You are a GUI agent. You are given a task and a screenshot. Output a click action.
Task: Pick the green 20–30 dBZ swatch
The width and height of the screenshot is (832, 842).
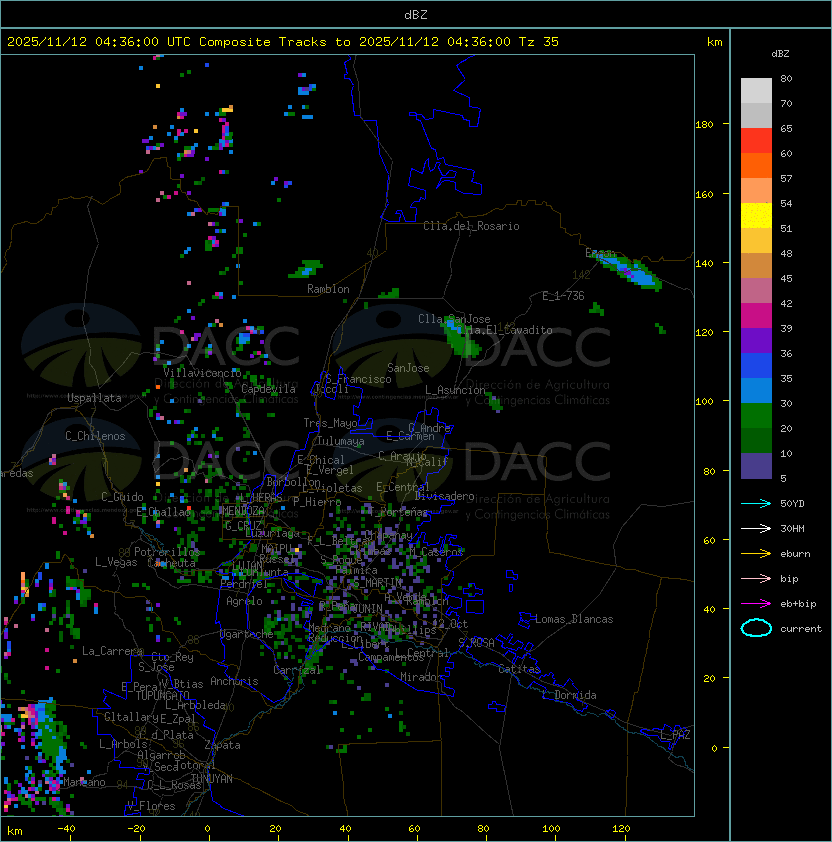click(x=756, y=416)
